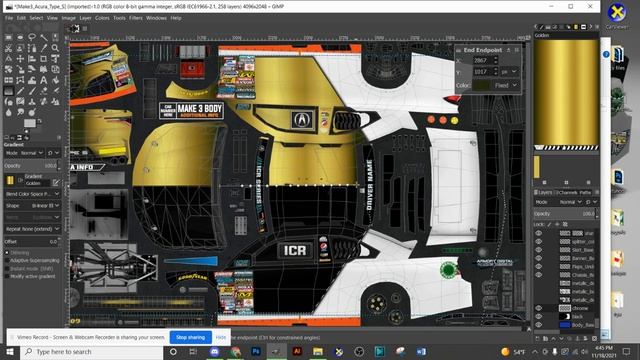Open the Filters menu

point(136,18)
